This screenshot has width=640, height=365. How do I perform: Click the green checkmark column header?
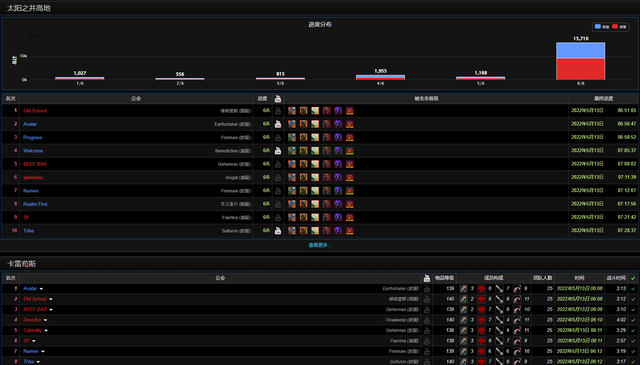[x=633, y=278]
